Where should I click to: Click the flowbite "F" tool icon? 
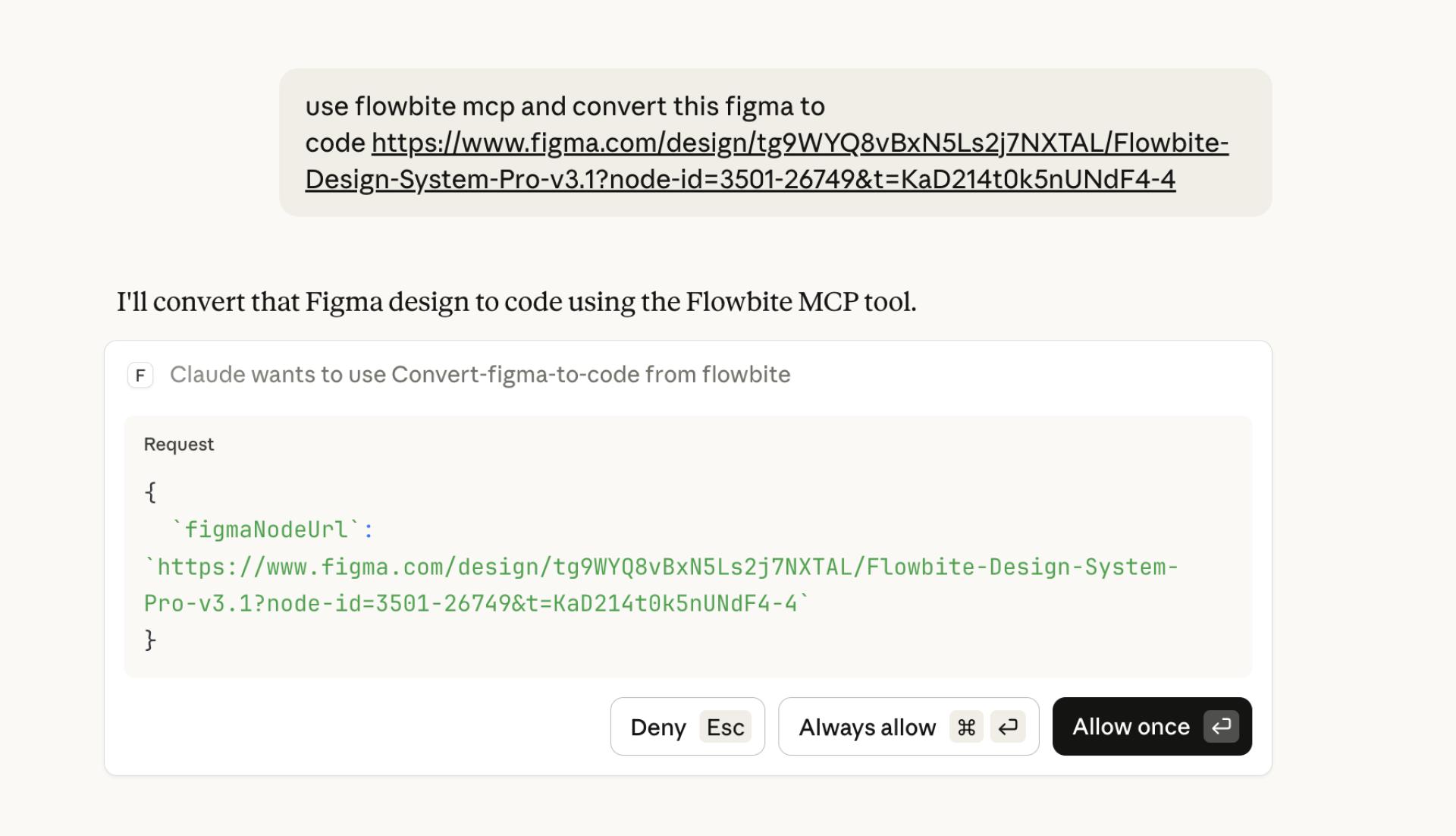(x=140, y=375)
